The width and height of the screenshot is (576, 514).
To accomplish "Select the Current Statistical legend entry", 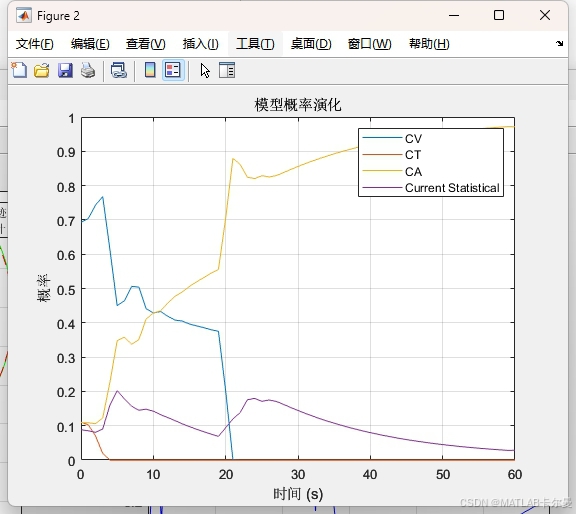I will [431, 188].
